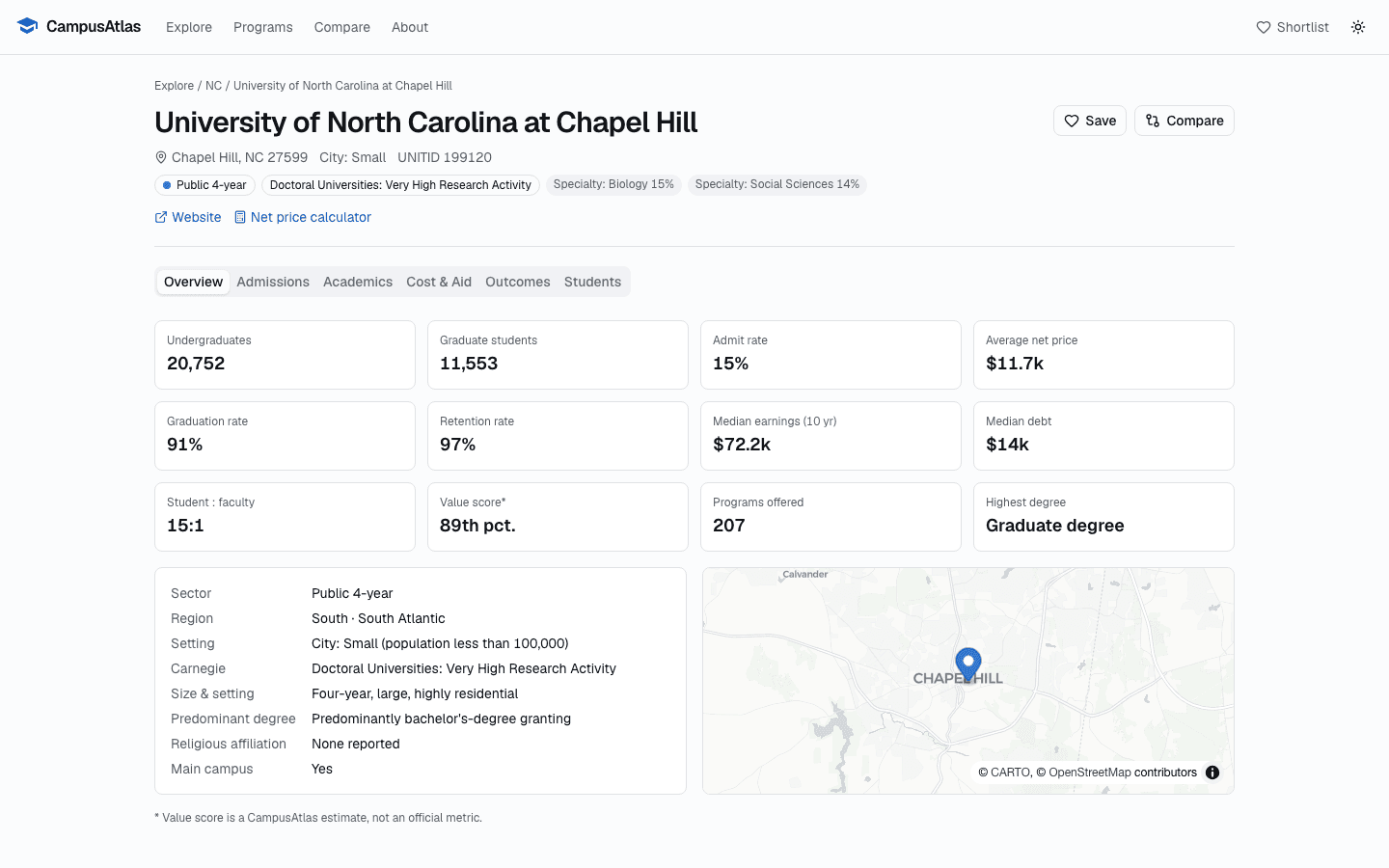1389x868 pixels.
Task: Open the Outcomes tab
Action: pyautogui.click(x=518, y=282)
